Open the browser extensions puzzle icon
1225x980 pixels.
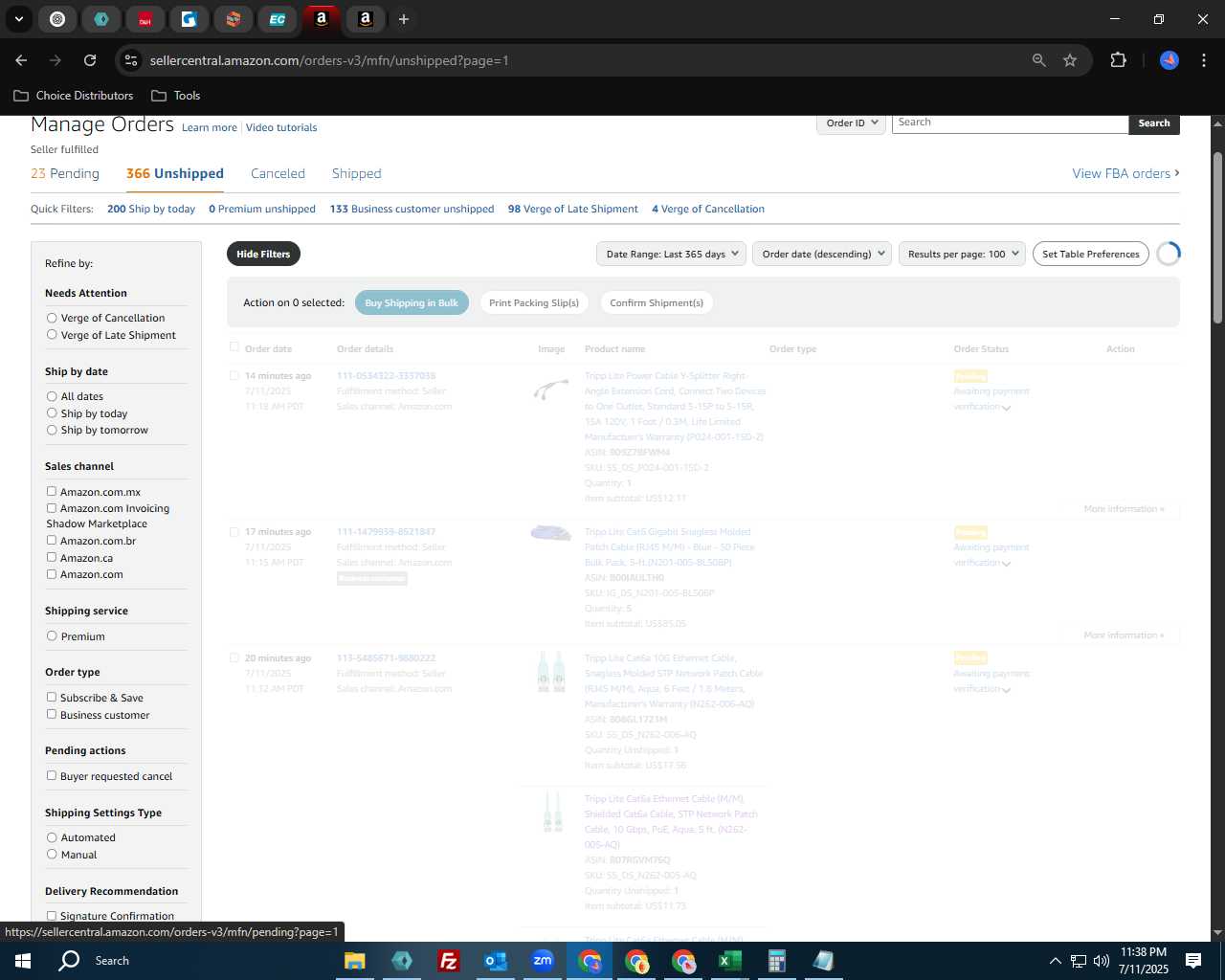[x=1118, y=60]
